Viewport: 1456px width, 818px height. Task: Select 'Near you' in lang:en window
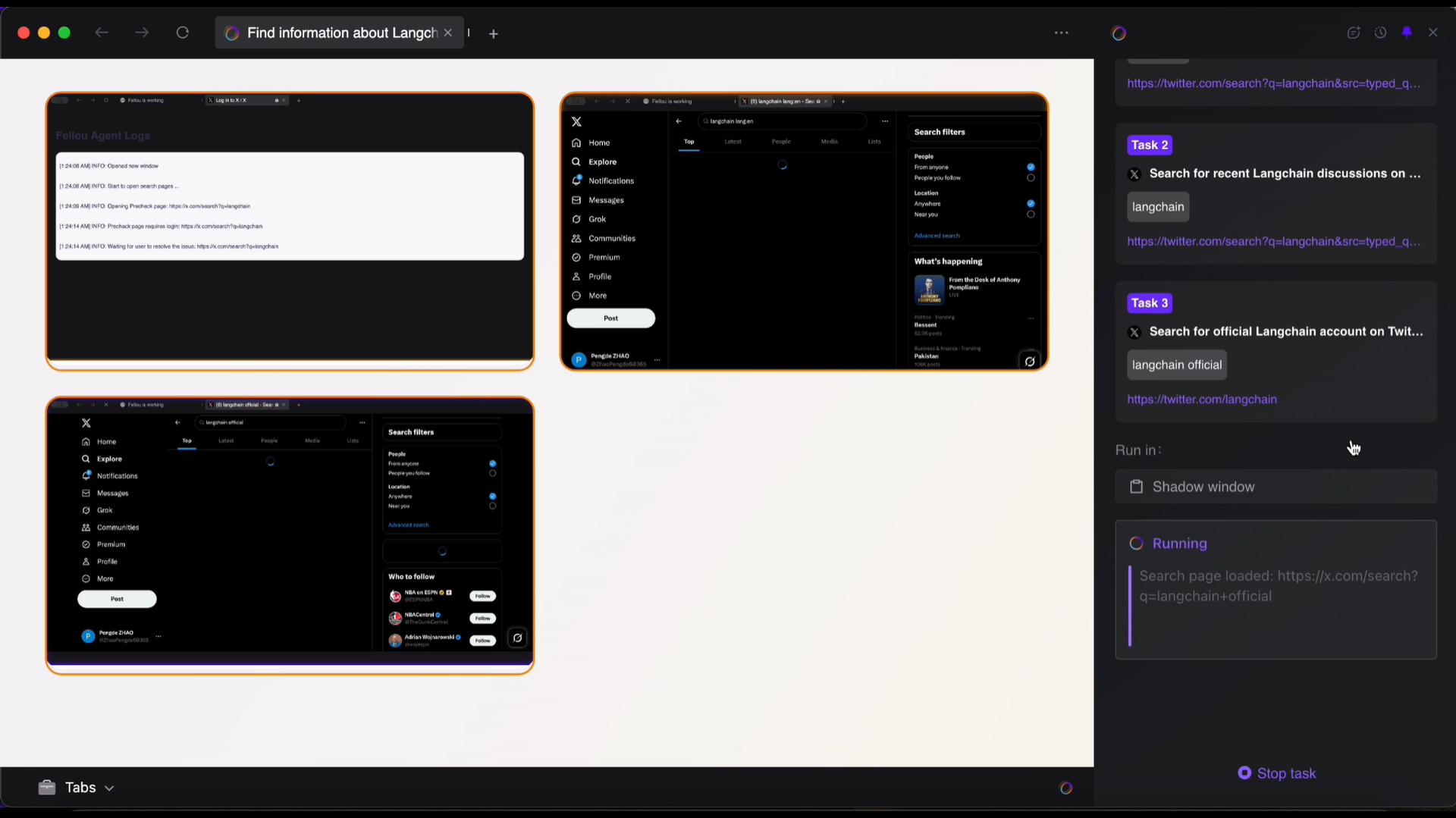1031,215
